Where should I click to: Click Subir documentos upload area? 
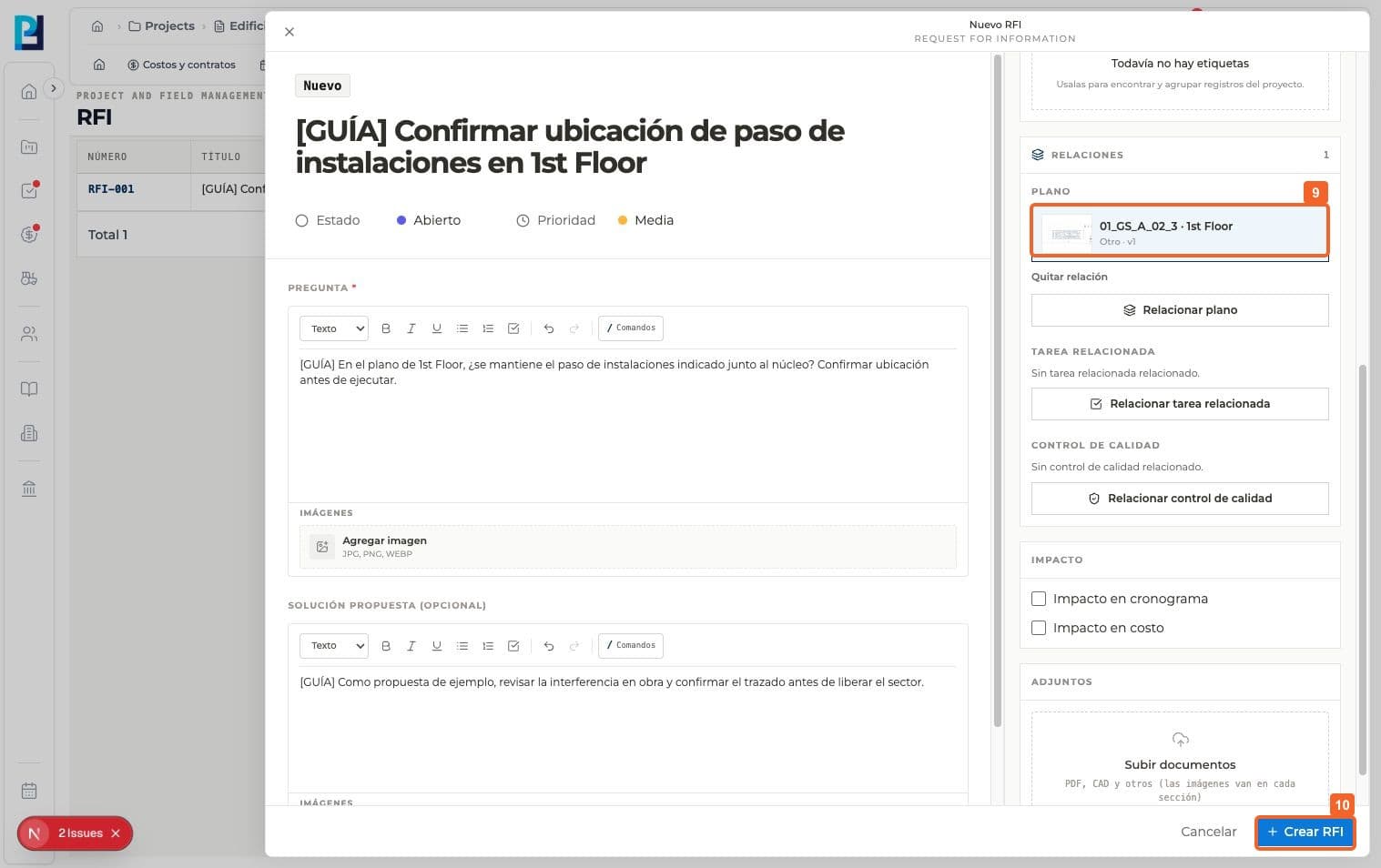click(1180, 761)
